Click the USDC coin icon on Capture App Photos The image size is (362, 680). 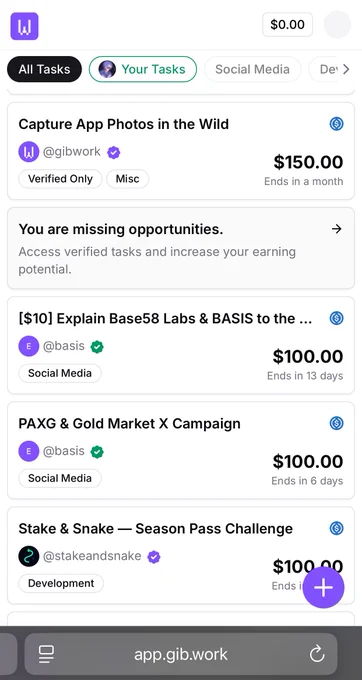click(x=336, y=124)
